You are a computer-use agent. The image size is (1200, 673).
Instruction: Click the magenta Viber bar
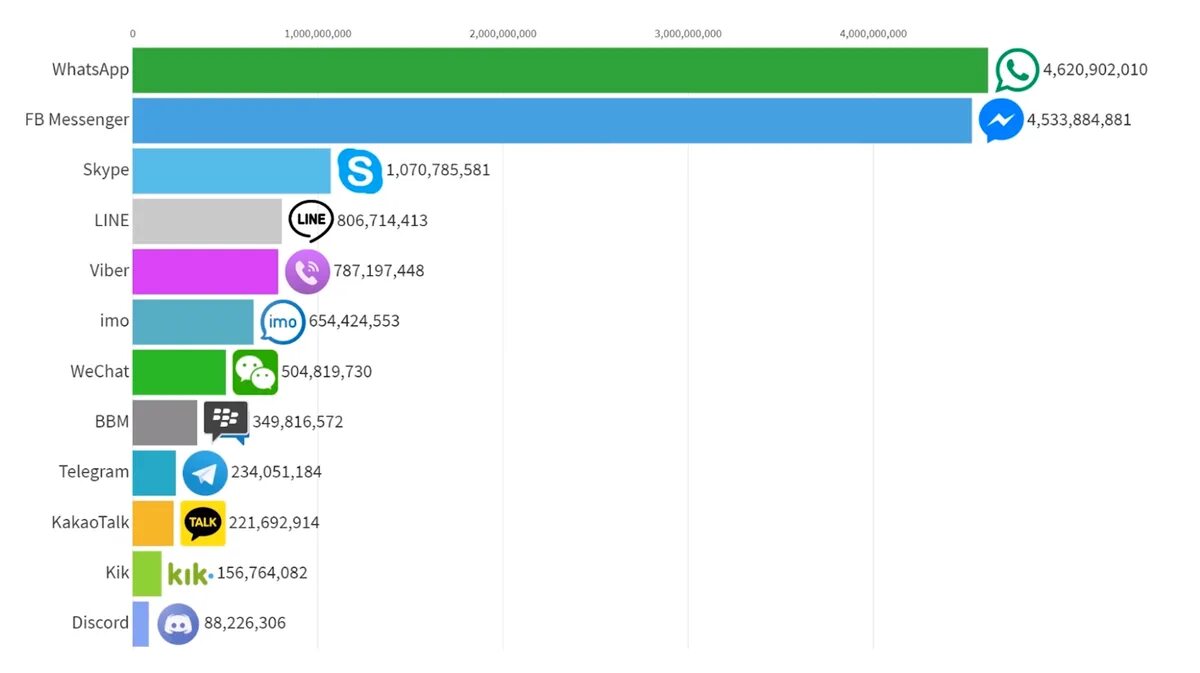tap(205, 271)
